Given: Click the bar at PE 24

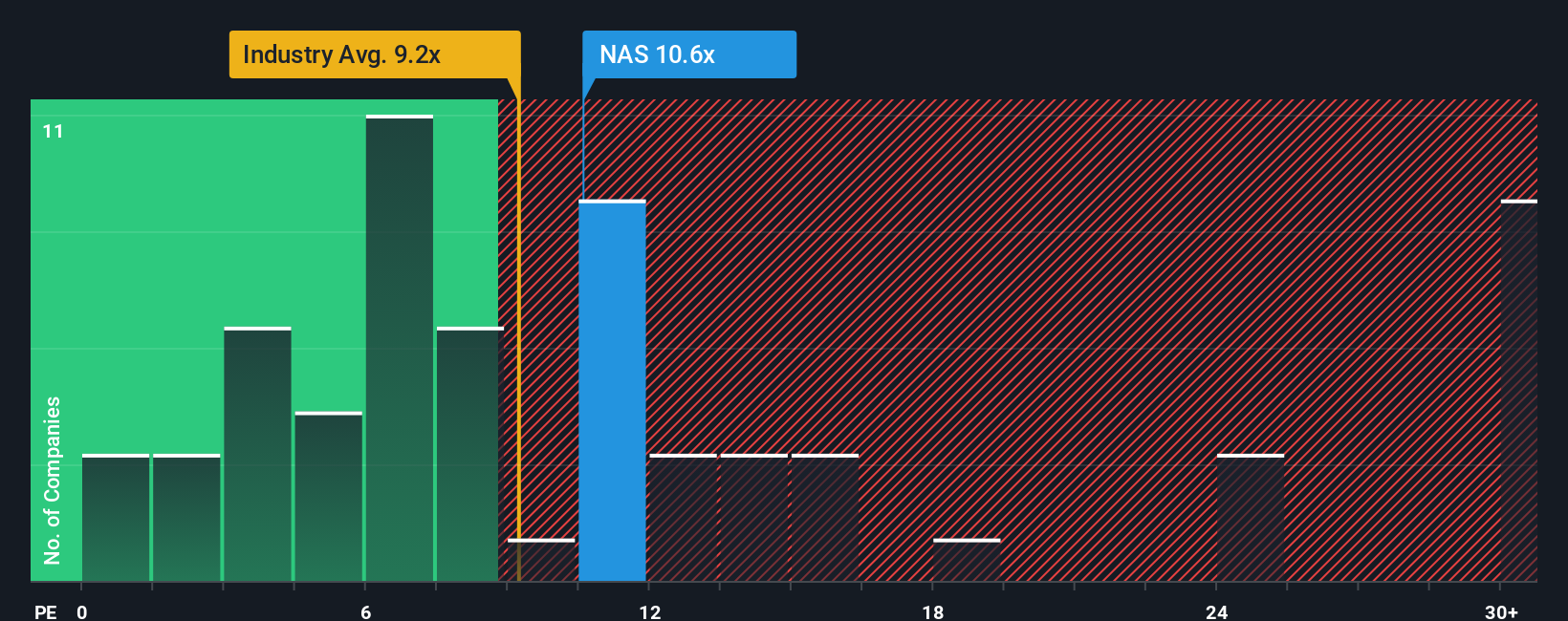Looking at the screenshot, I should (x=1251, y=518).
